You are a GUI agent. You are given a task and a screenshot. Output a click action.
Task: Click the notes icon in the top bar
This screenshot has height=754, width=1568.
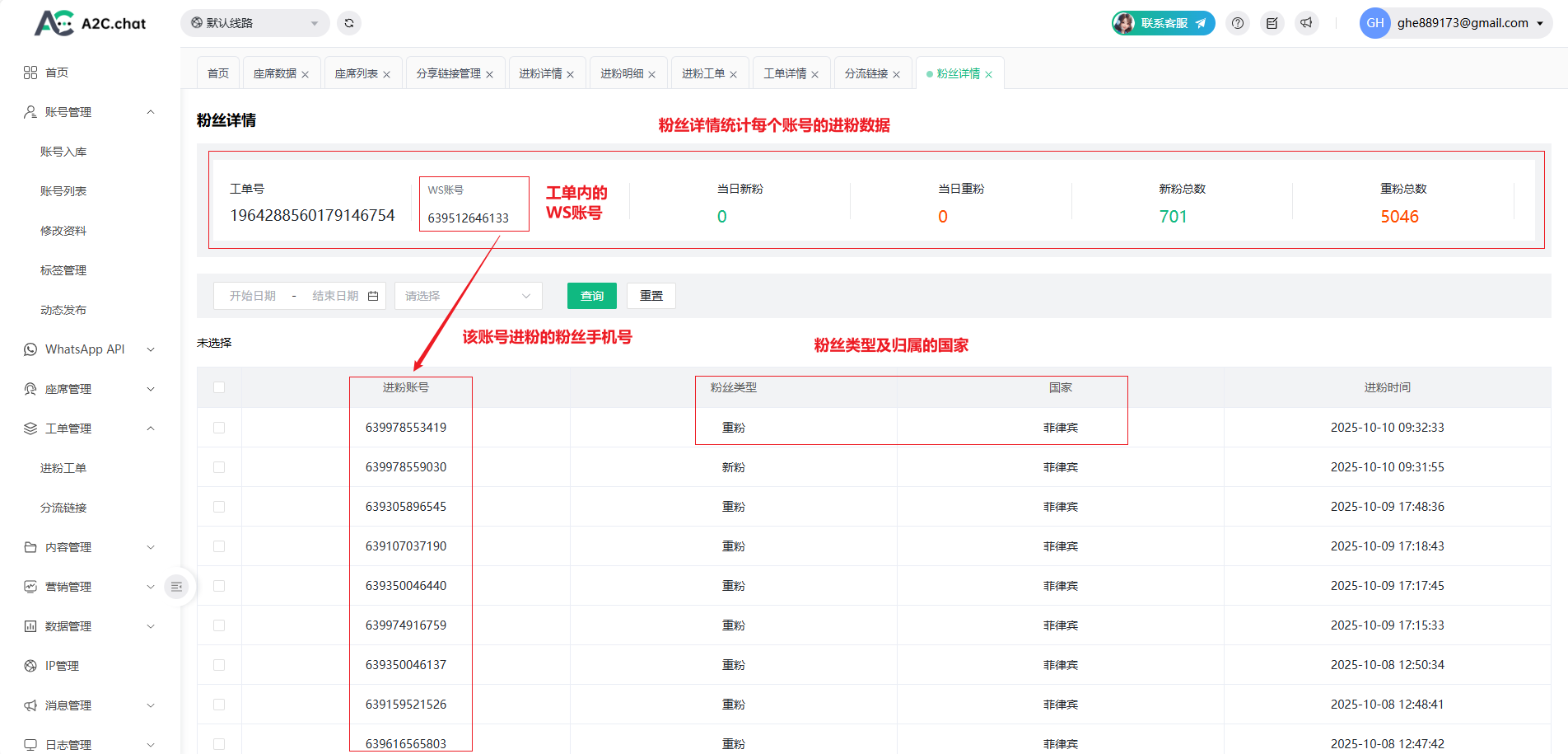(x=1272, y=23)
